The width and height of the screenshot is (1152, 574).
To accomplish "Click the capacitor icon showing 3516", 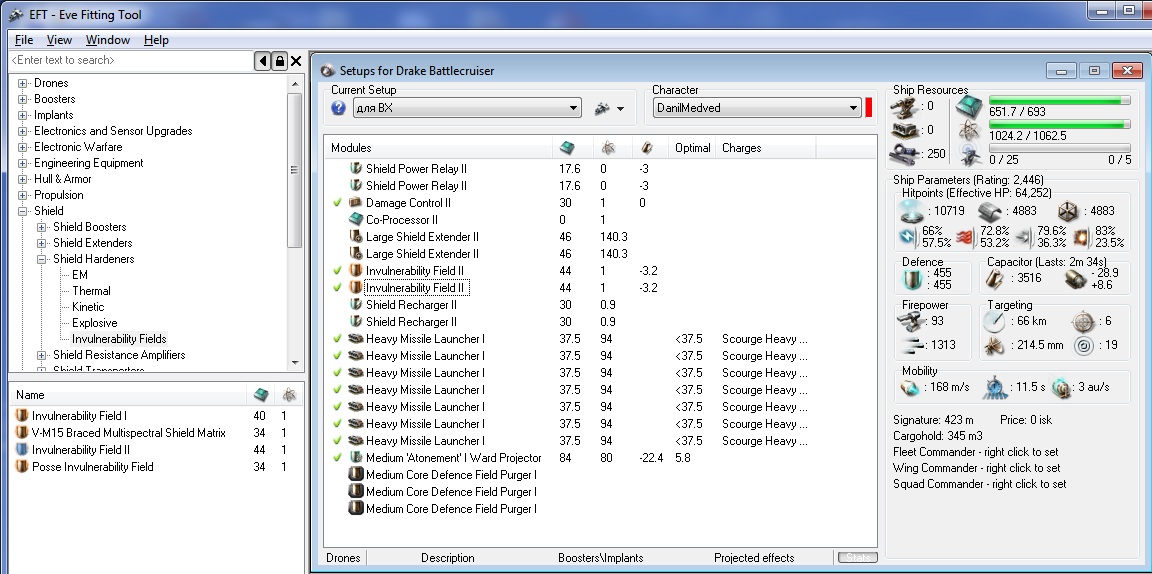I will (x=993, y=279).
